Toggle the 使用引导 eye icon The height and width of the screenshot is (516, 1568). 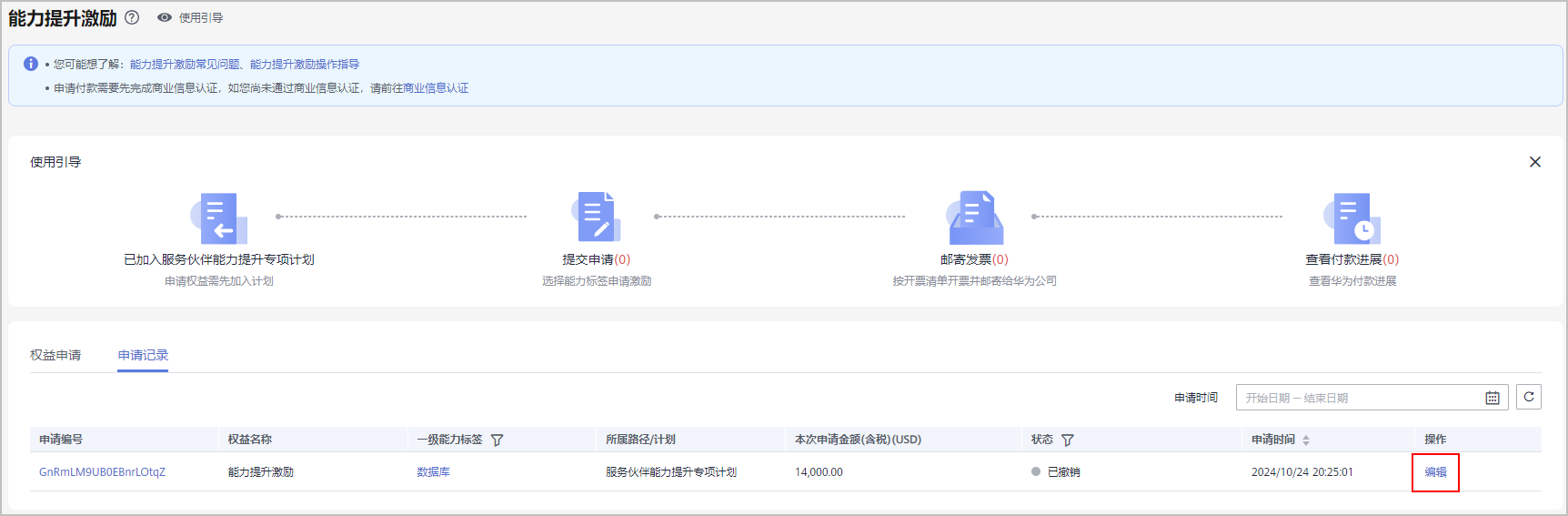point(165,17)
